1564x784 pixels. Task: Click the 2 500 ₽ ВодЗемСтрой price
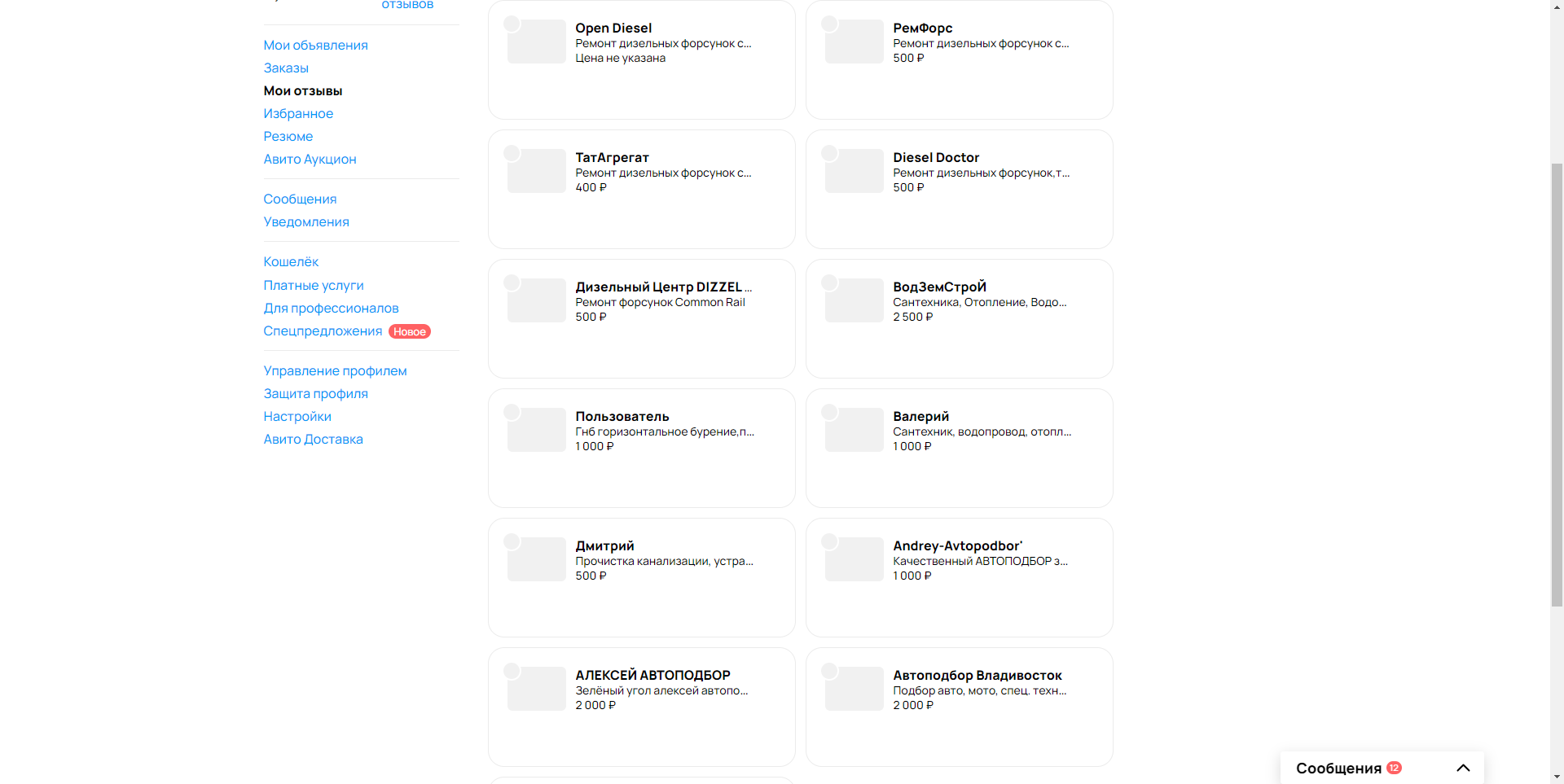tap(912, 317)
